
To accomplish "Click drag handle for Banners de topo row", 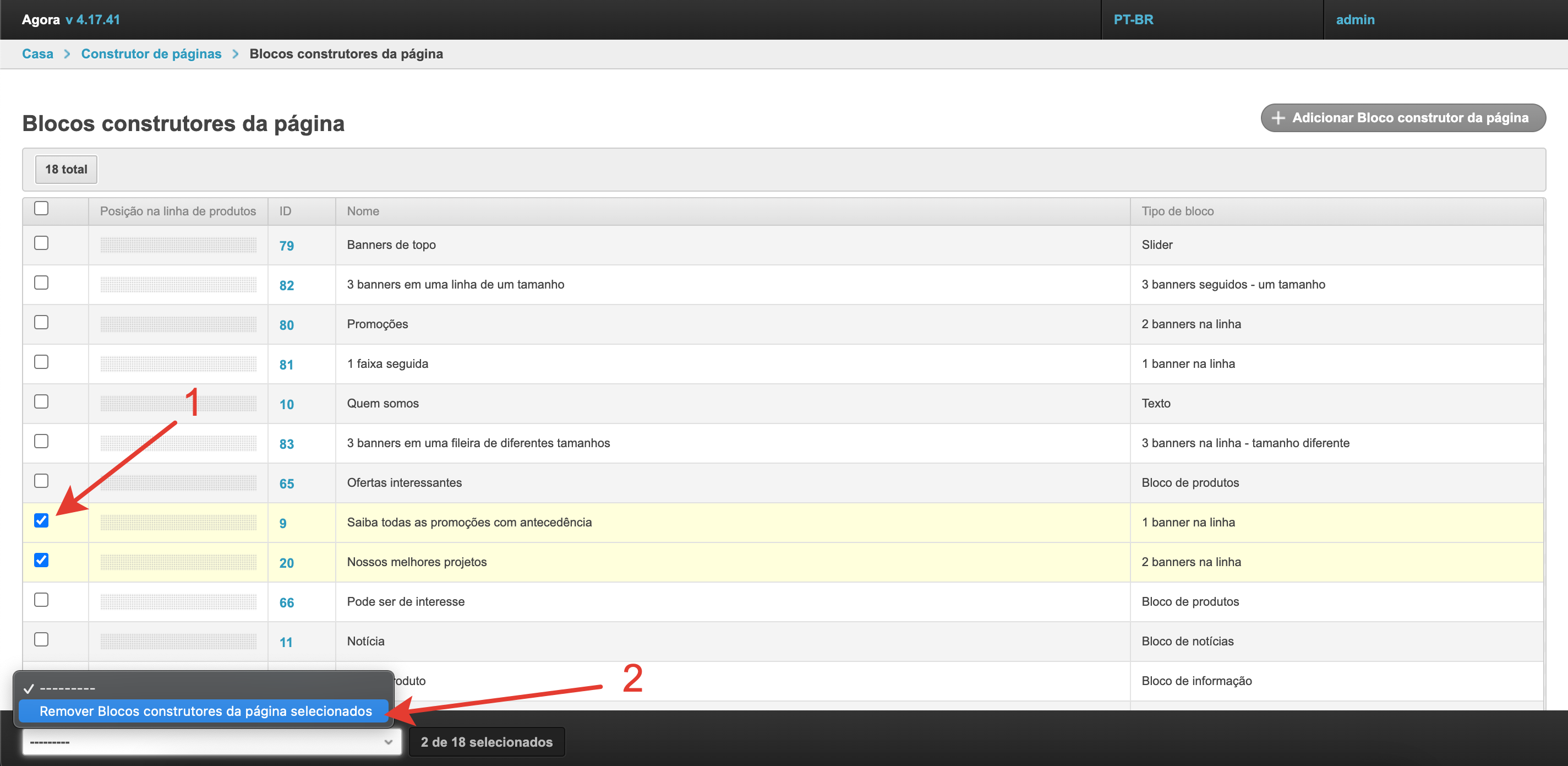I will click(178, 245).
